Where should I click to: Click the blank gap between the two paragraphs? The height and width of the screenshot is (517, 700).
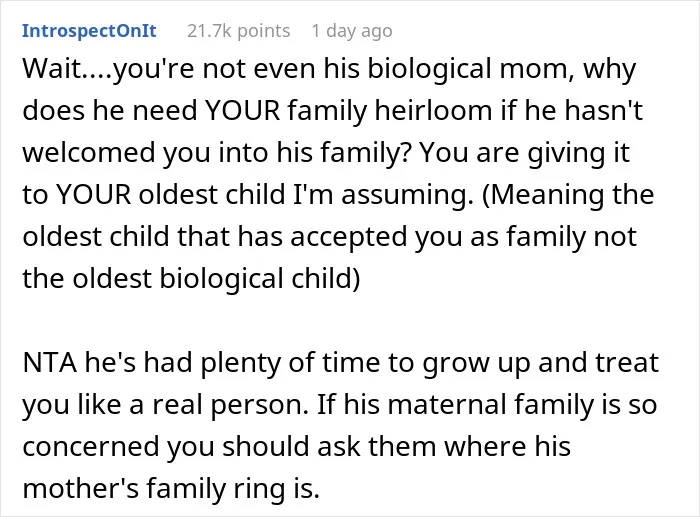point(339,321)
